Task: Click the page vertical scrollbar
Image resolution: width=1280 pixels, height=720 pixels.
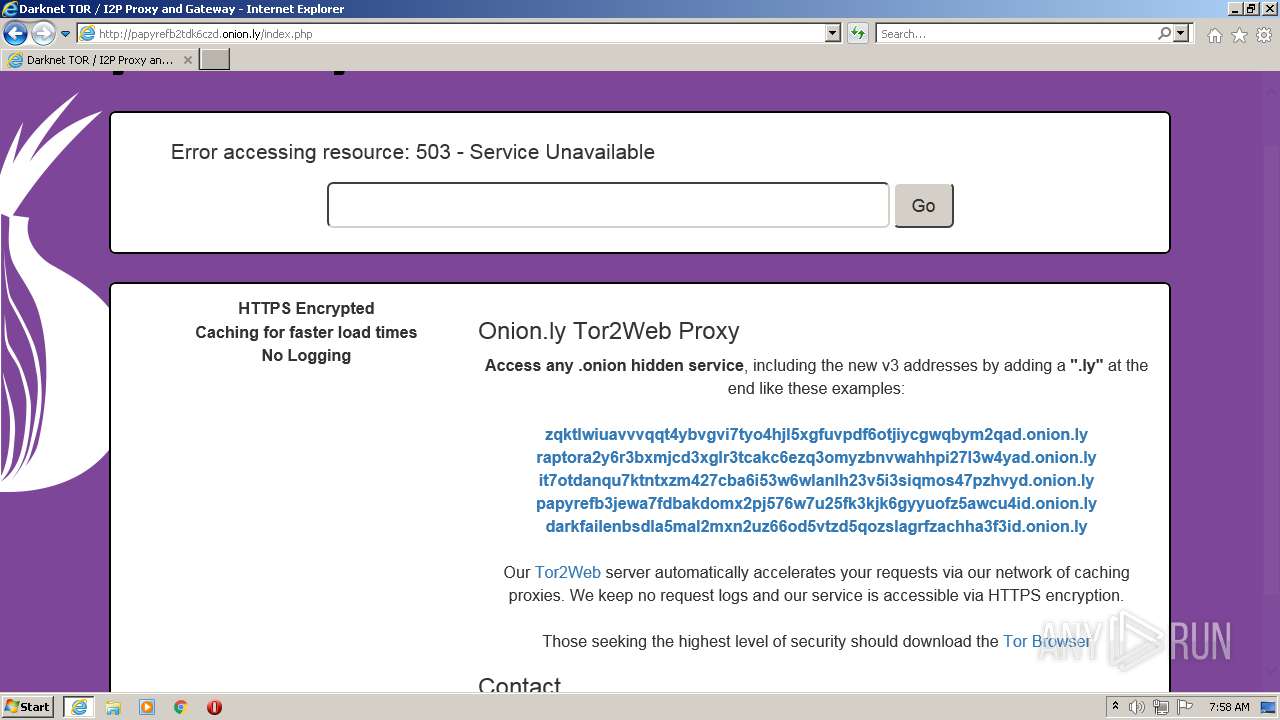Action: (x=1272, y=380)
